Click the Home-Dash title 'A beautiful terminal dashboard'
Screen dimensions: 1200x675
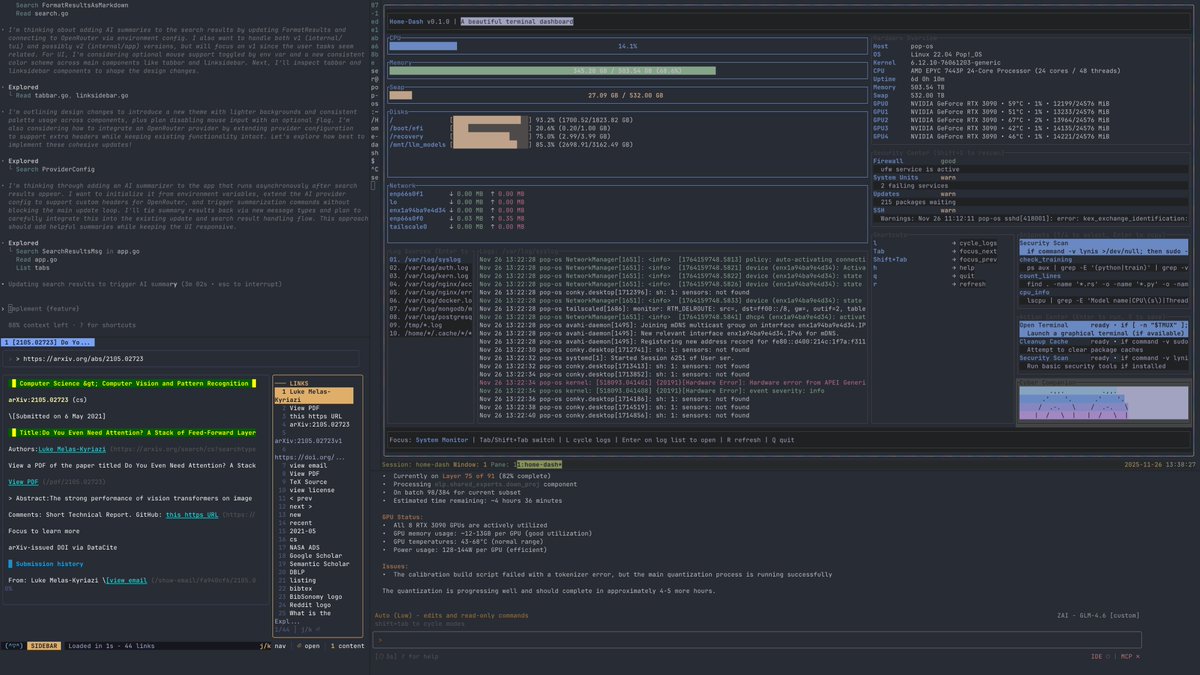click(517, 21)
